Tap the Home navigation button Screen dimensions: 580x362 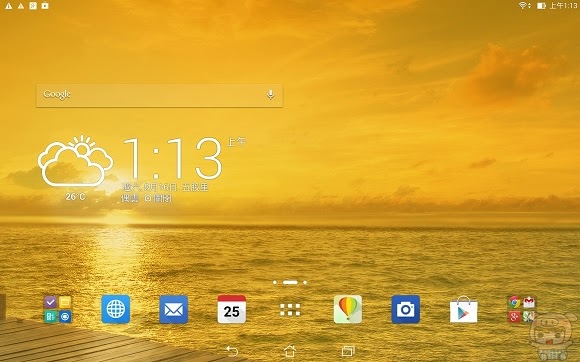[x=290, y=351]
